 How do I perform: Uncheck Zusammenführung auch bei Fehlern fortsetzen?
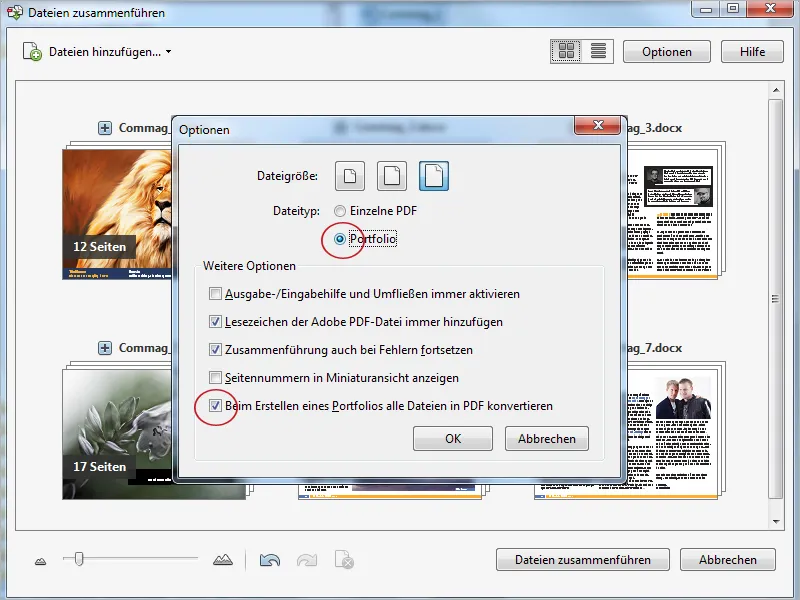pyautogui.click(x=215, y=350)
